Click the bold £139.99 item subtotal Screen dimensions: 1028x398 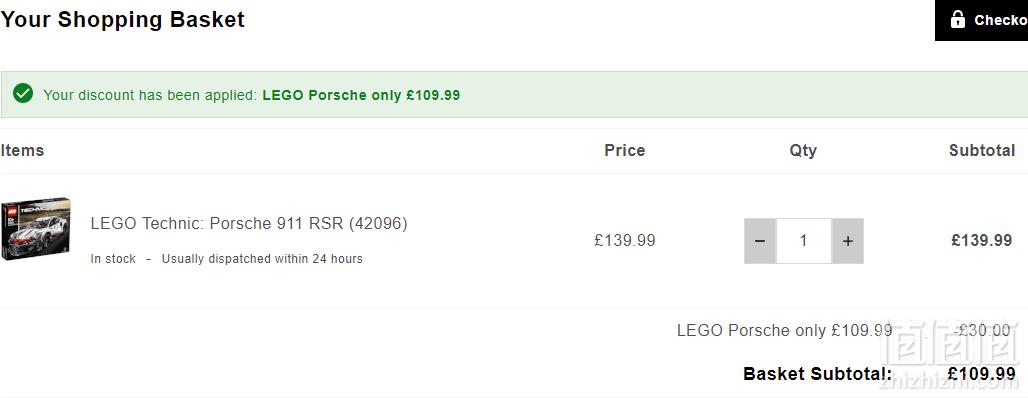coord(982,240)
